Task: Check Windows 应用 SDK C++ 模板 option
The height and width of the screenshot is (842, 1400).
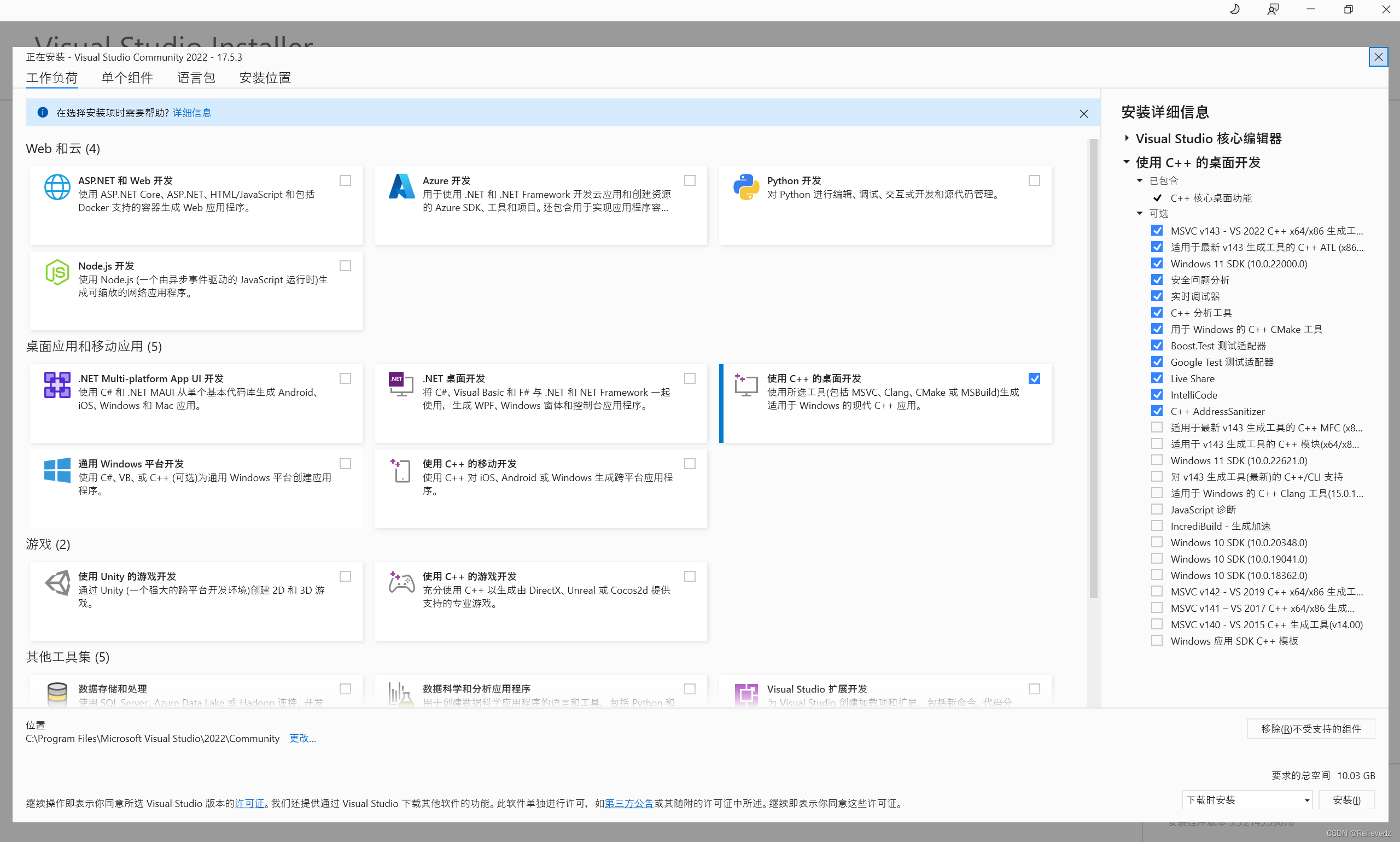Action: [1157, 641]
